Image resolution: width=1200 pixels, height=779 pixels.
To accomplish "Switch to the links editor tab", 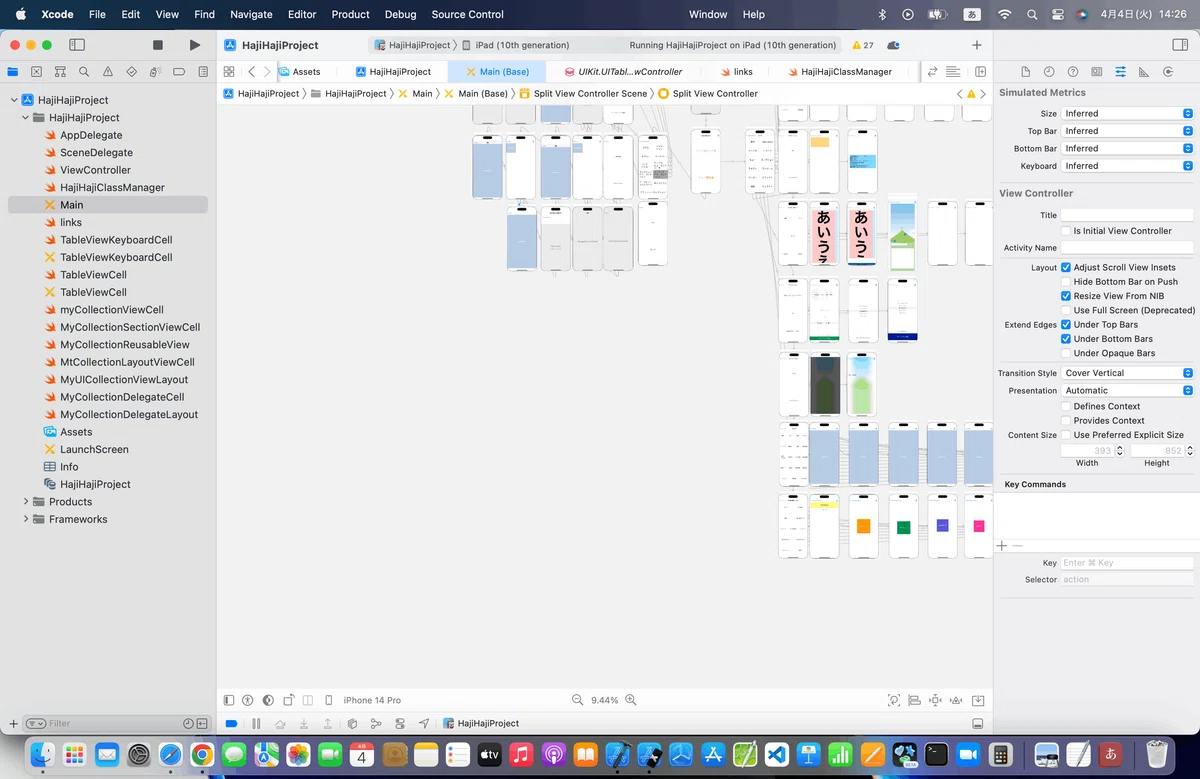I will pos(735,72).
